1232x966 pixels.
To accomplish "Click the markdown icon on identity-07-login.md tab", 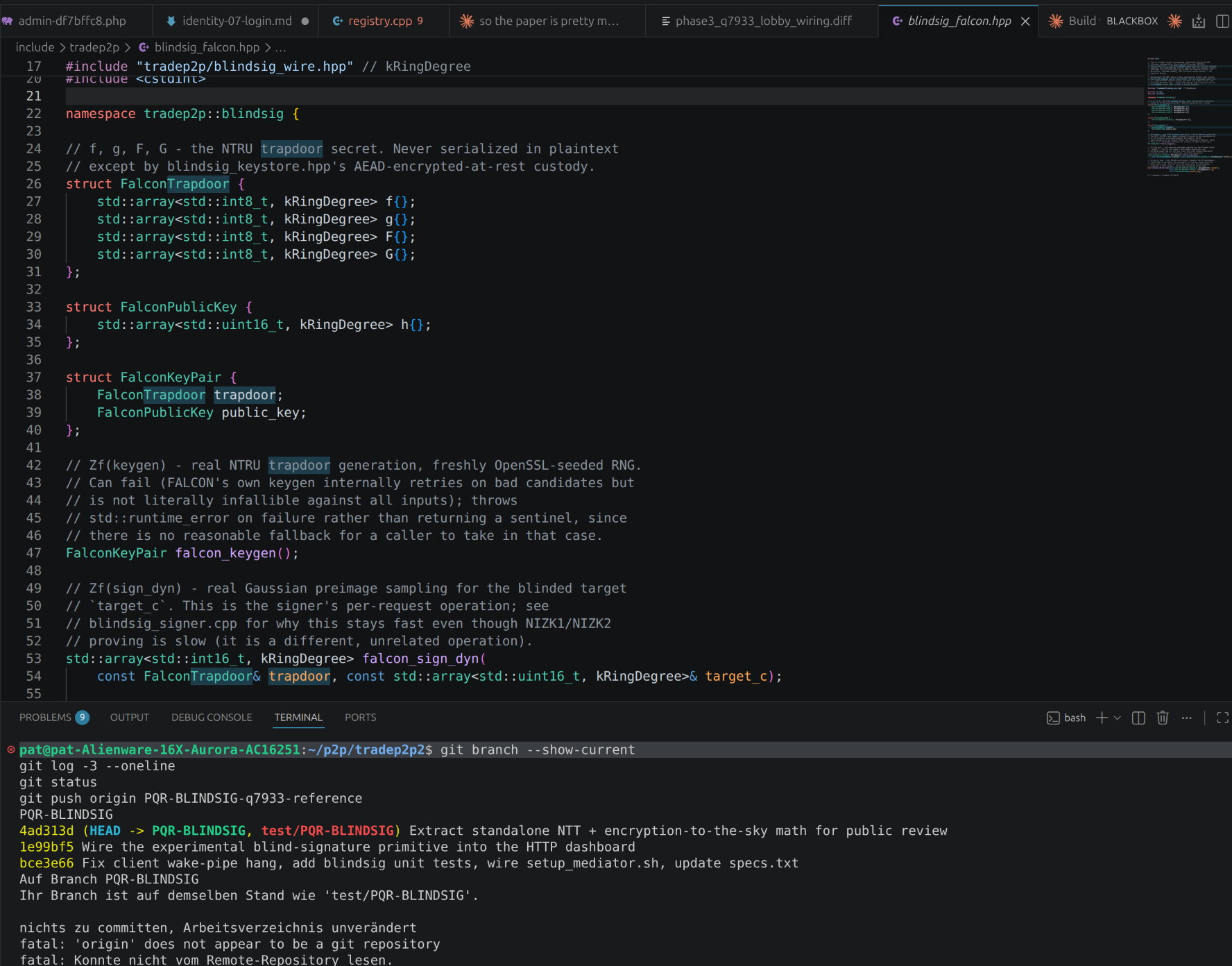I will point(171,22).
